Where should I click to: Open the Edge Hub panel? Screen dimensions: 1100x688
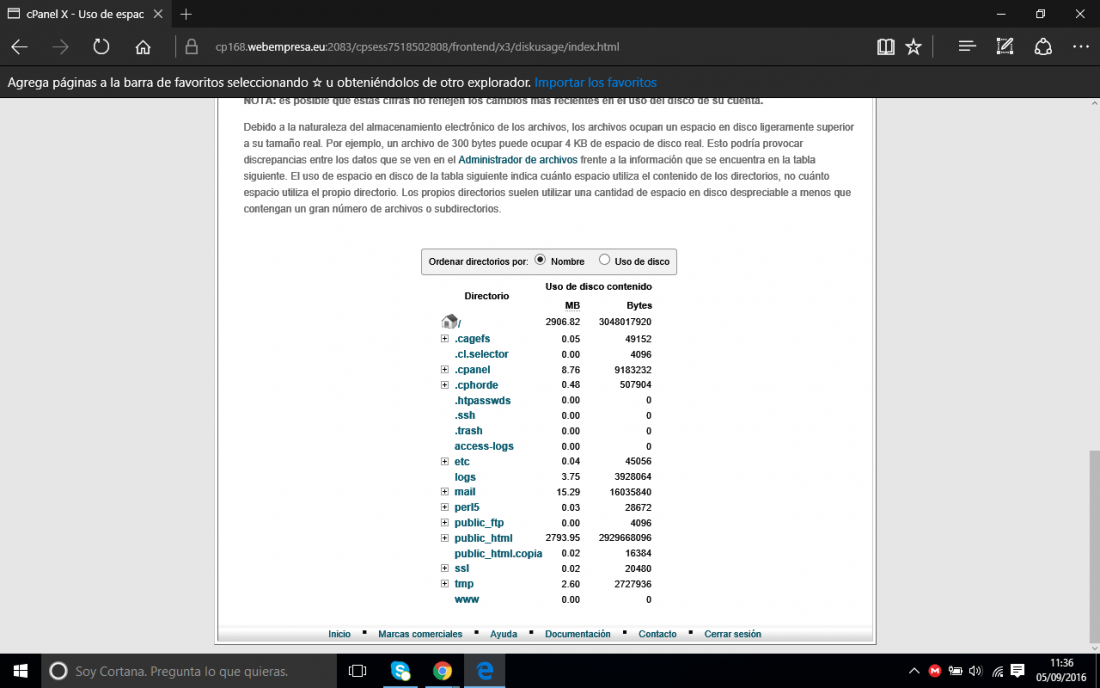(x=967, y=47)
